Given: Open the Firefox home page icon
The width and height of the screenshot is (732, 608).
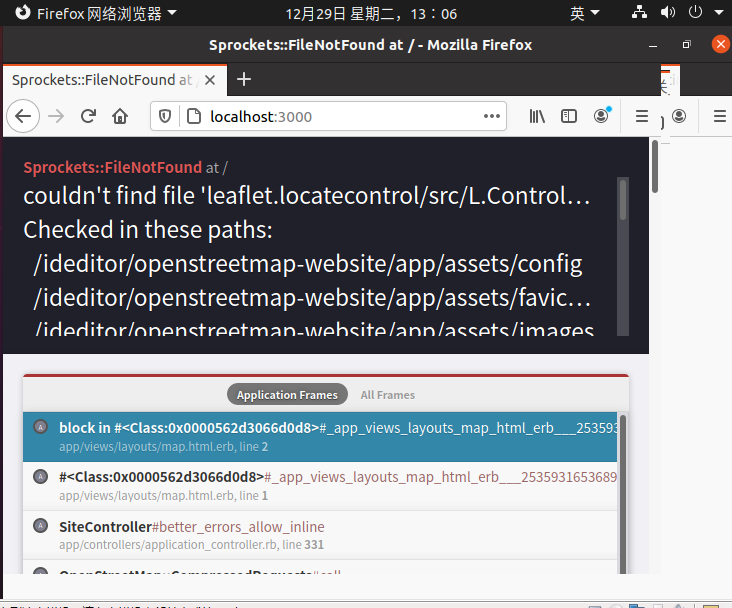Looking at the screenshot, I should tap(120, 116).
